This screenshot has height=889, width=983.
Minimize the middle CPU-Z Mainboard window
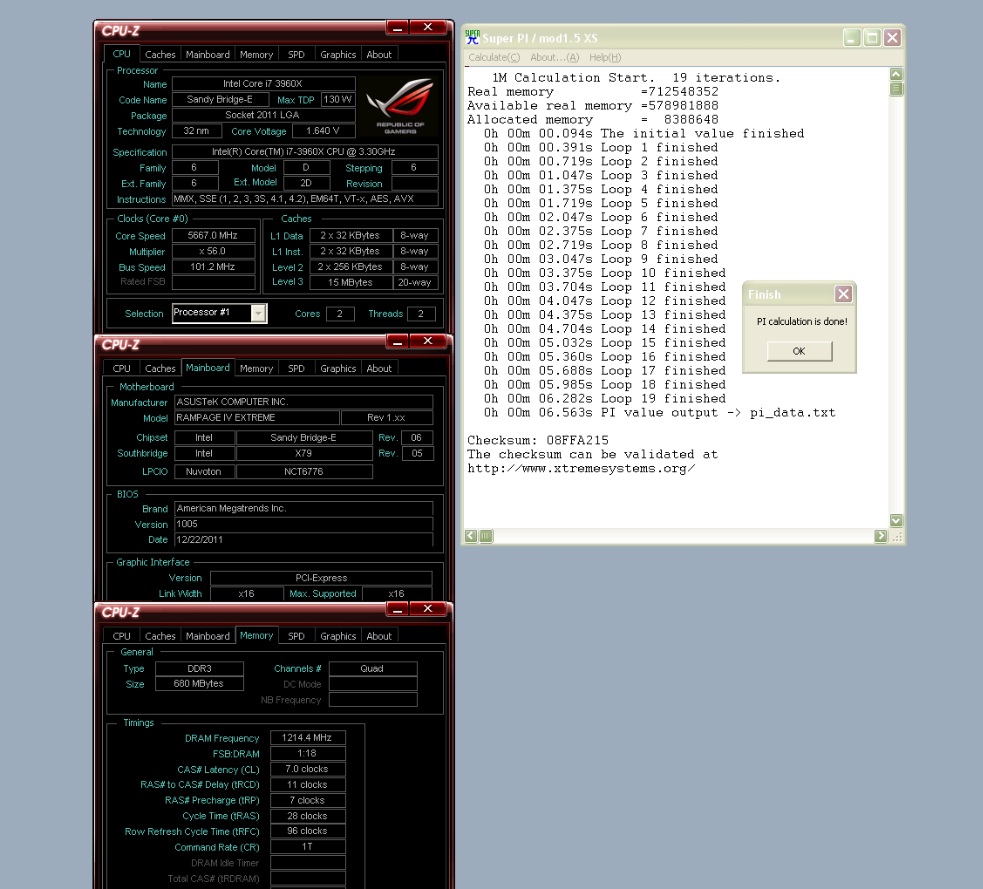pyautogui.click(x=397, y=341)
